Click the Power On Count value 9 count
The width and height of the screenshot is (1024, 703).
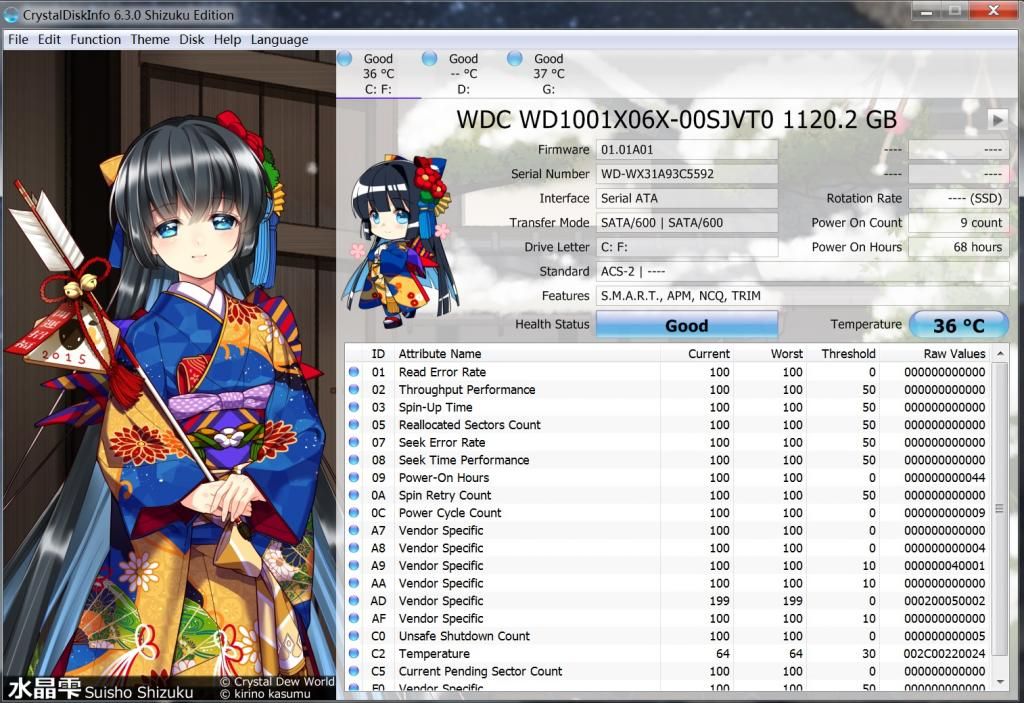[x=959, y=223]
